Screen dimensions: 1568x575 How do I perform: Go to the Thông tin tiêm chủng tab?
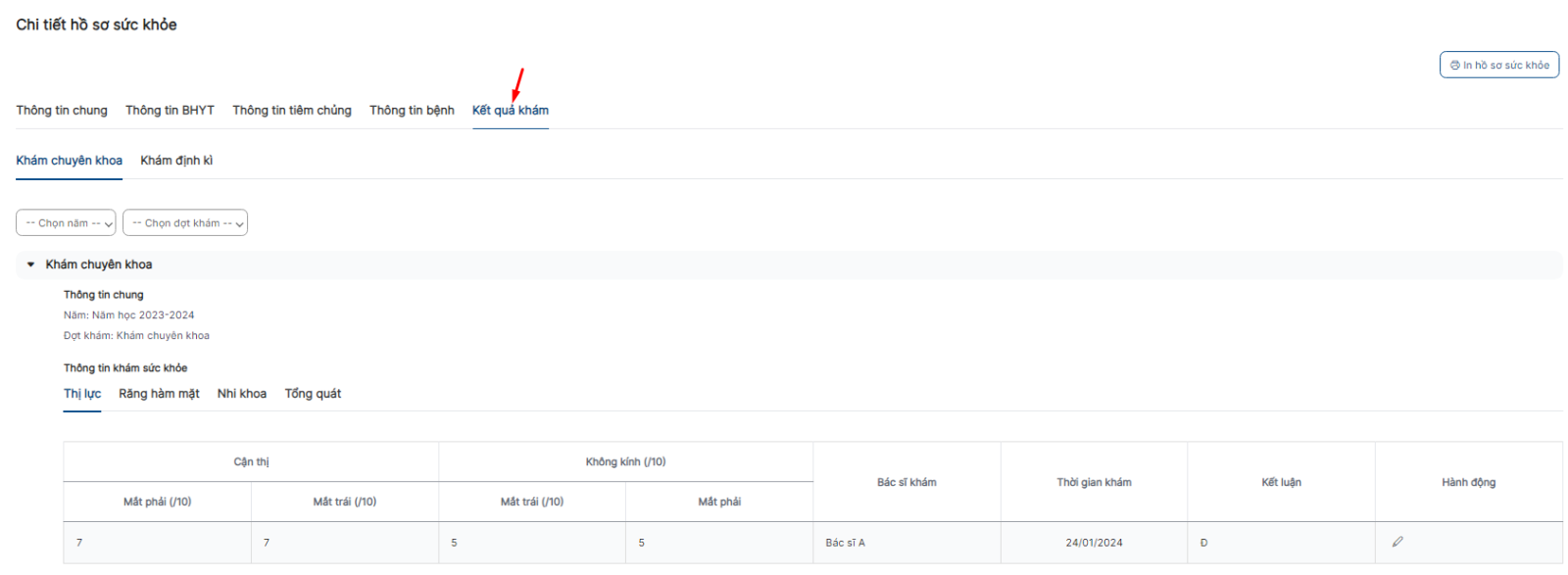[292, 111]
